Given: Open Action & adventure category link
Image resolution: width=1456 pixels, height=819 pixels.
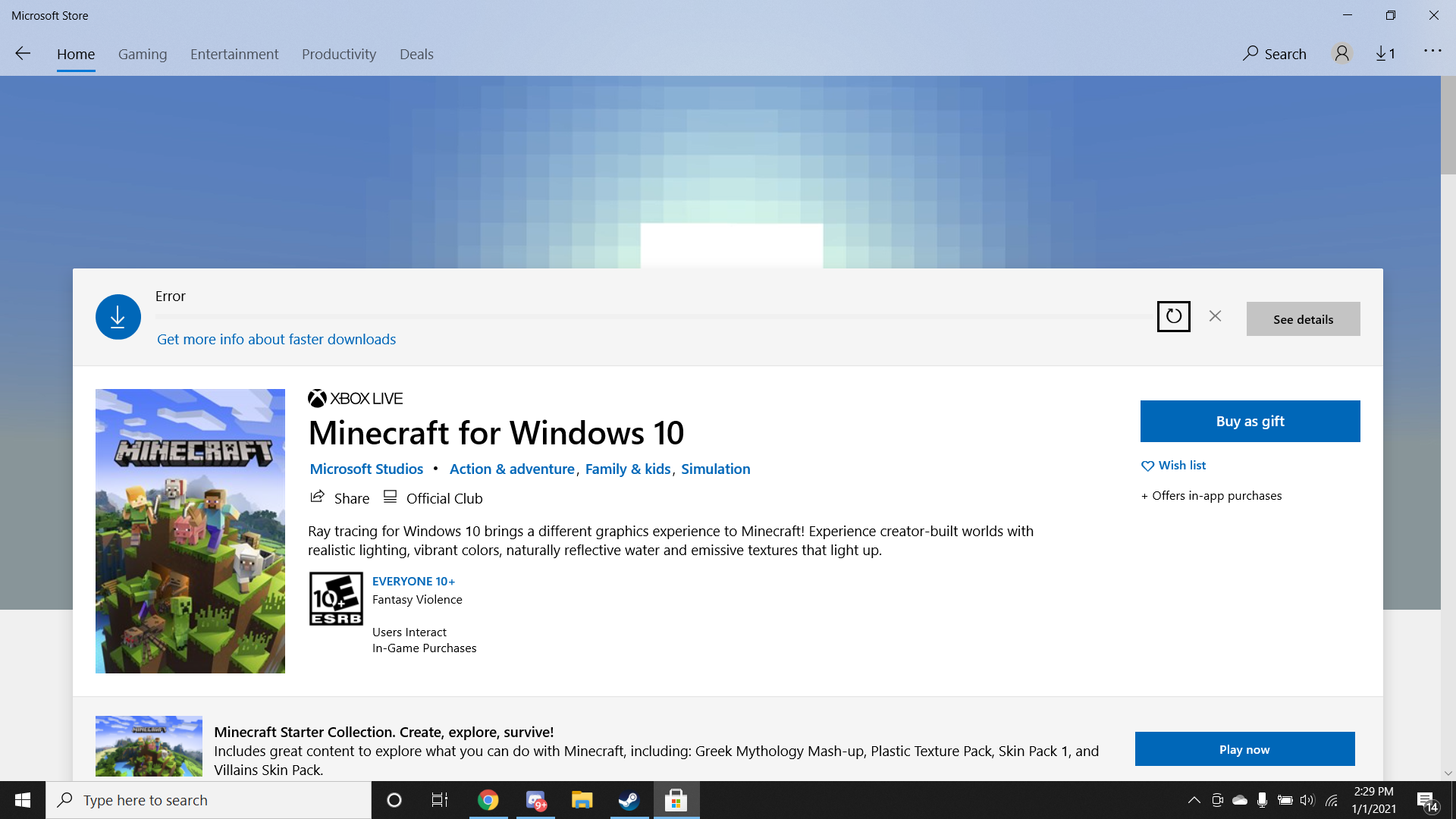Looking at the screenshot, I should pos(512,469).
